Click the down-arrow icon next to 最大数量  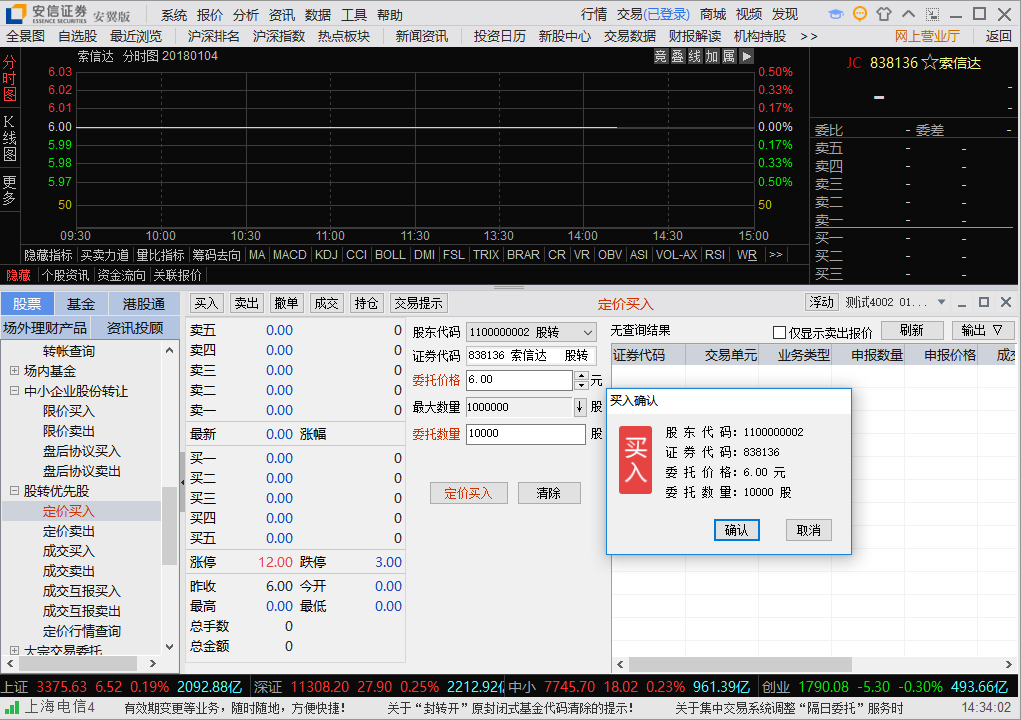coord(580,408)
